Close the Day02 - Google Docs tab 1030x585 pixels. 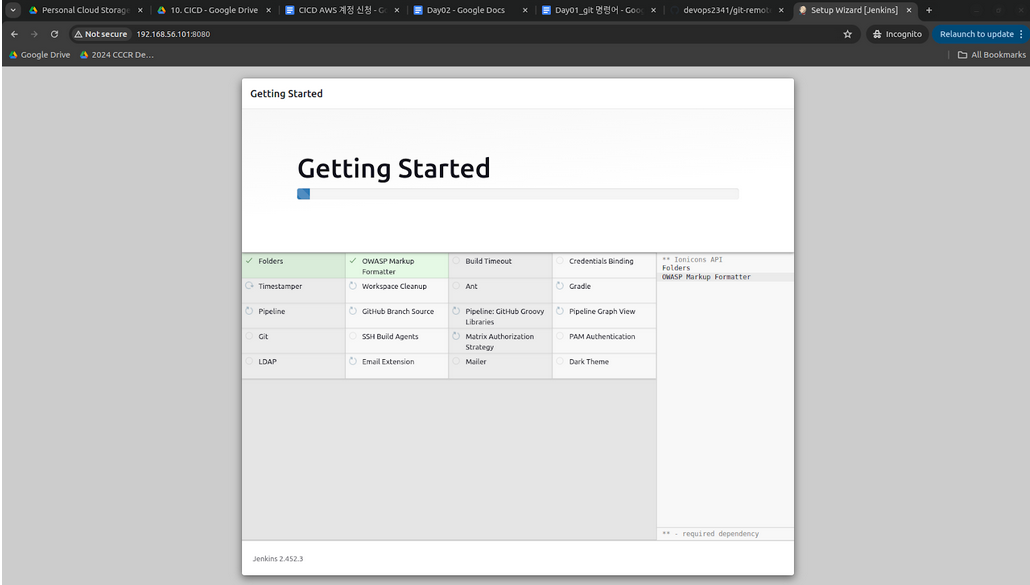(x=525, y=10)
